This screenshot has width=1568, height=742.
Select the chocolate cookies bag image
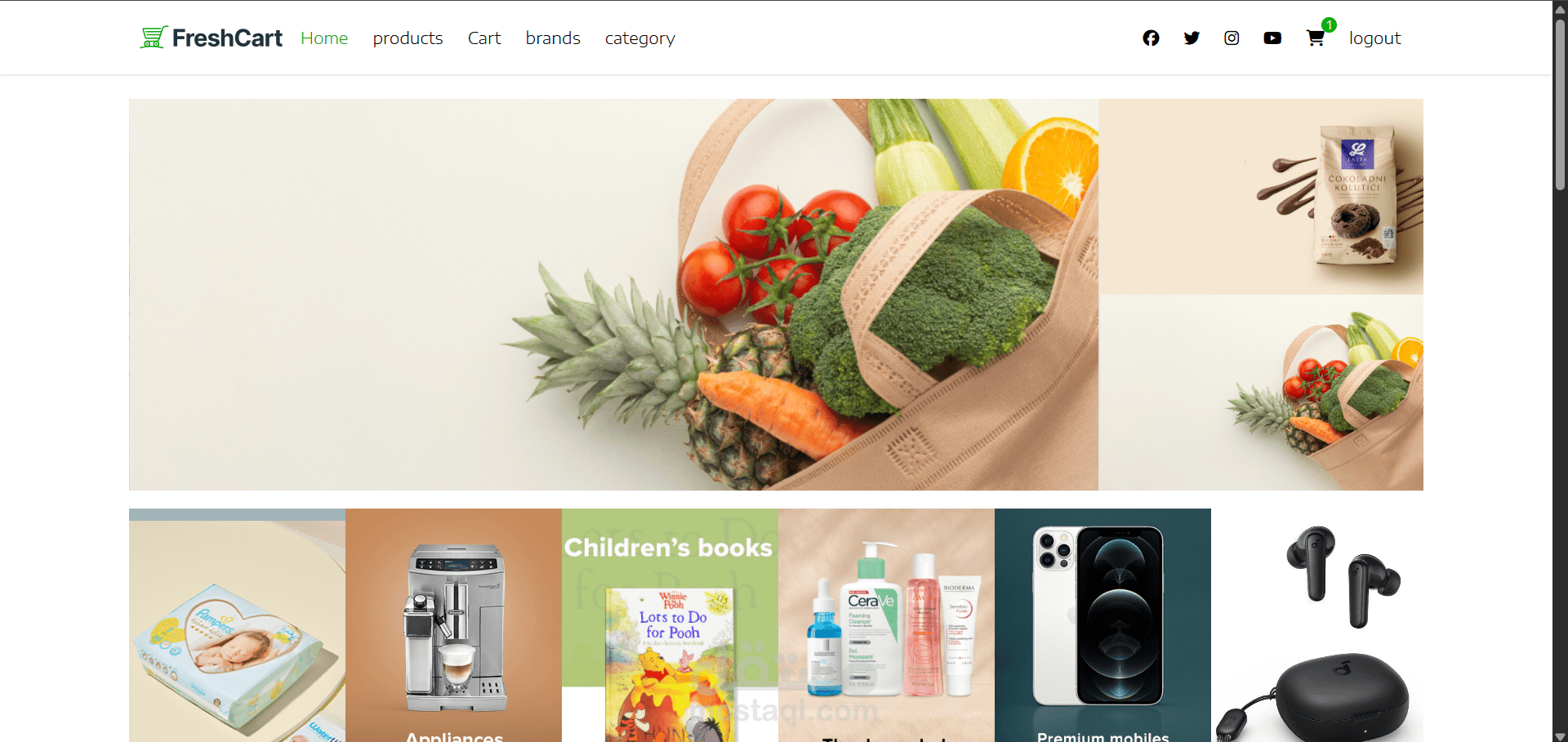pyautogui.click(x=1261, y=197)
